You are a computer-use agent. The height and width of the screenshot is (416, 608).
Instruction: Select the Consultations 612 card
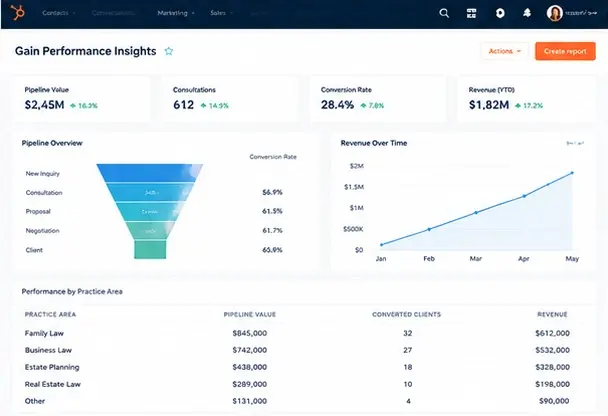(x=230, y=99)
